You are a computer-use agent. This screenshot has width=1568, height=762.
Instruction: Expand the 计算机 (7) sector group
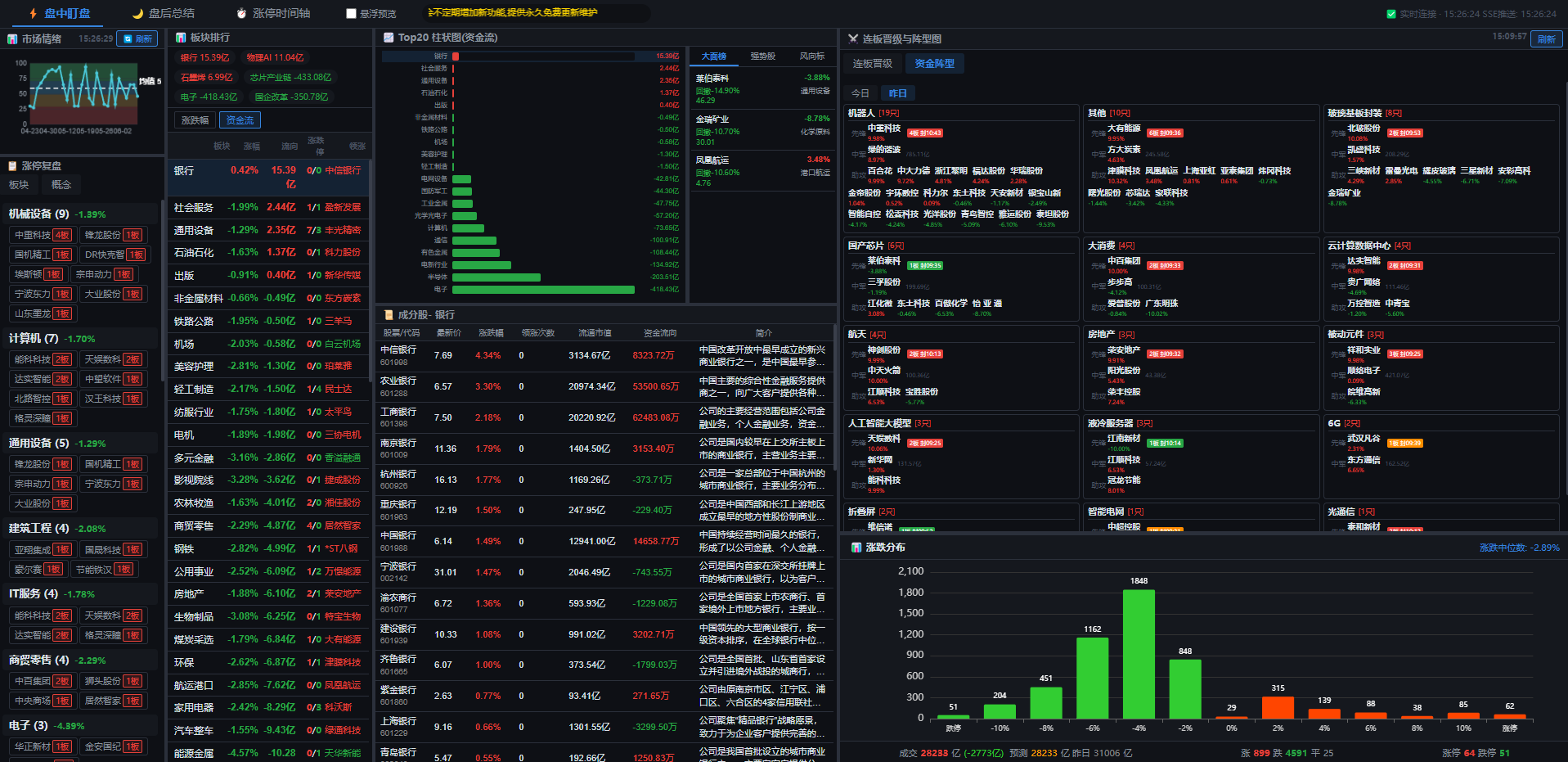[52, 338]
